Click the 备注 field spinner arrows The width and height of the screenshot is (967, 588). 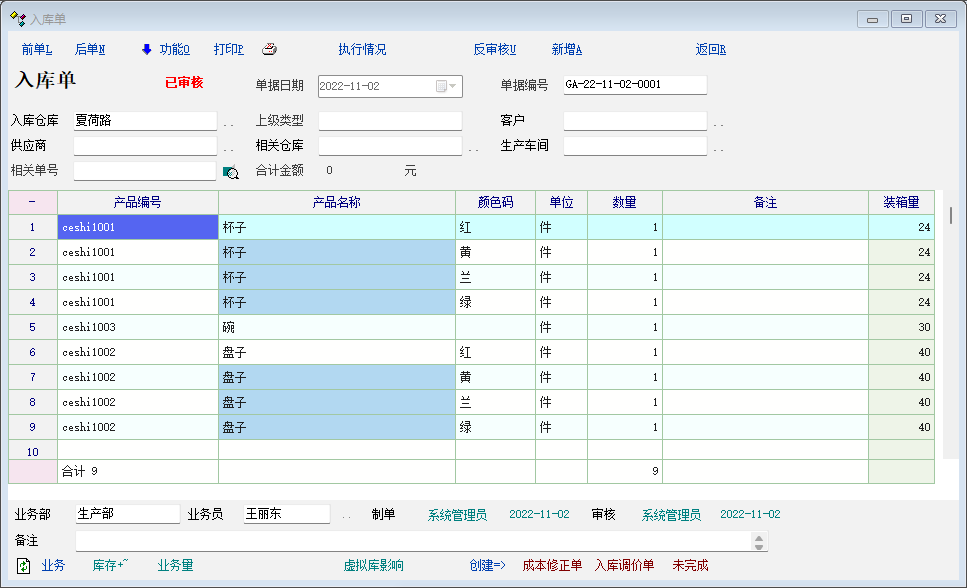760,541
